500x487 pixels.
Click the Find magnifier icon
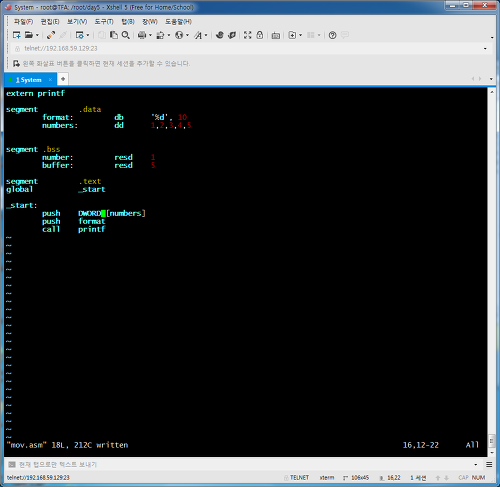coord(126,35)
